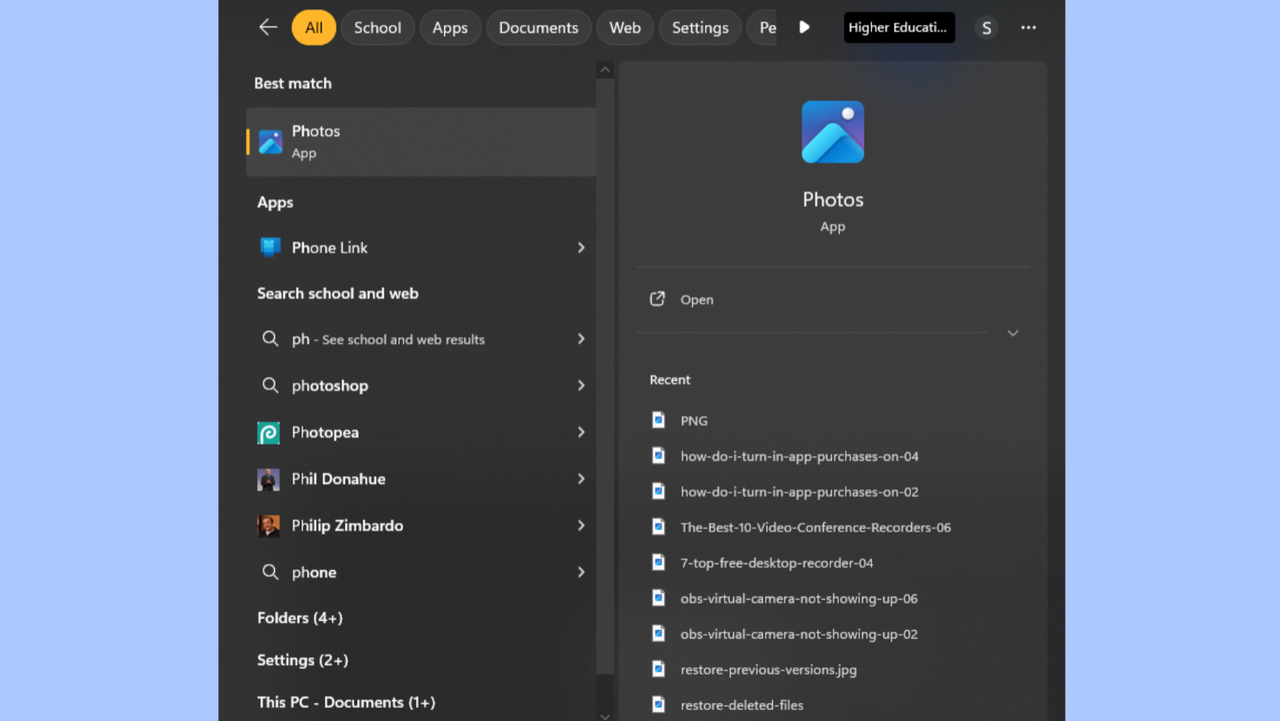
Task: Expand the Philip Zimbardo result chevron
Action: click(x=581, y=525)
